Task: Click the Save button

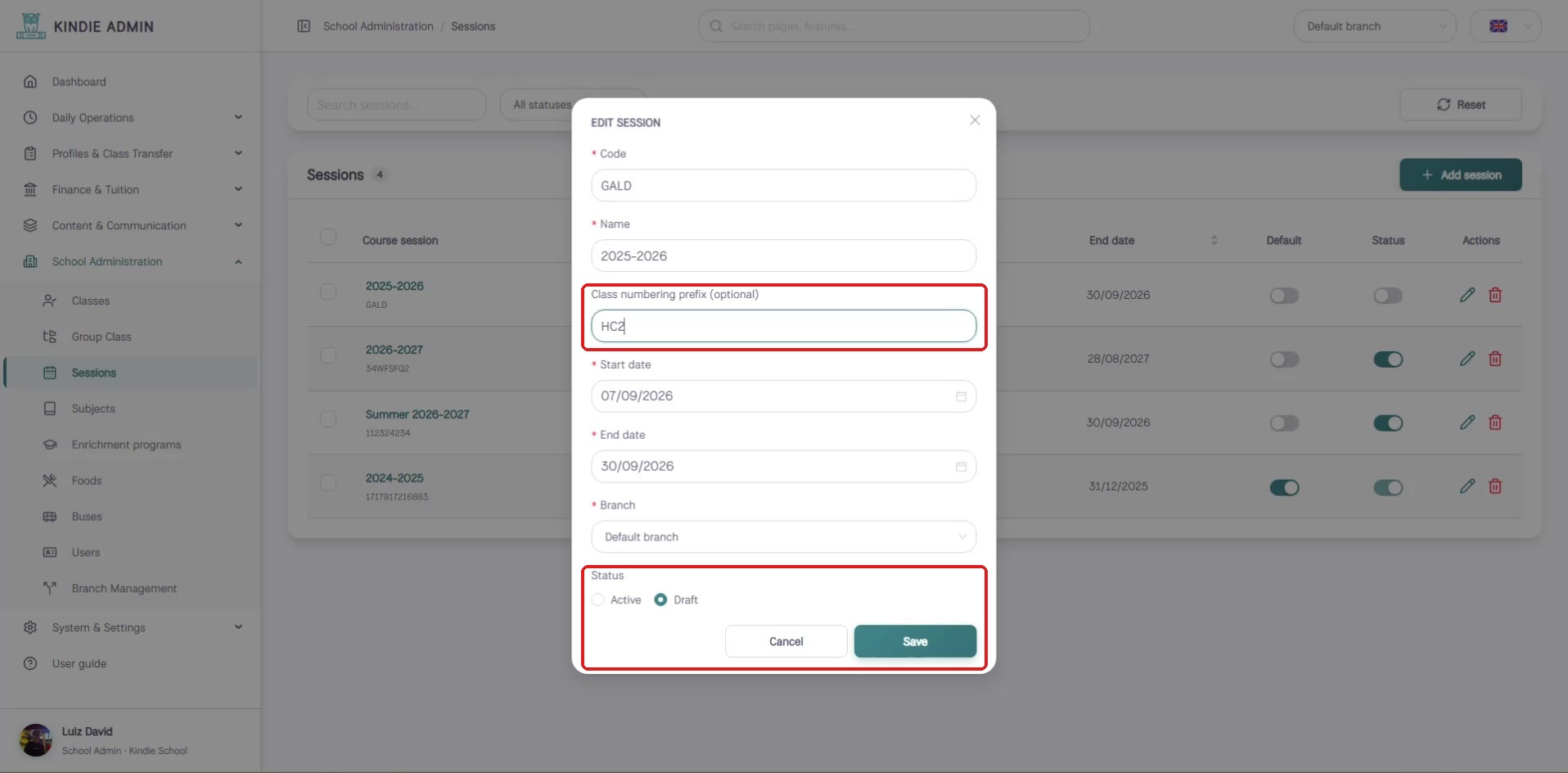Action: point(915,642)
